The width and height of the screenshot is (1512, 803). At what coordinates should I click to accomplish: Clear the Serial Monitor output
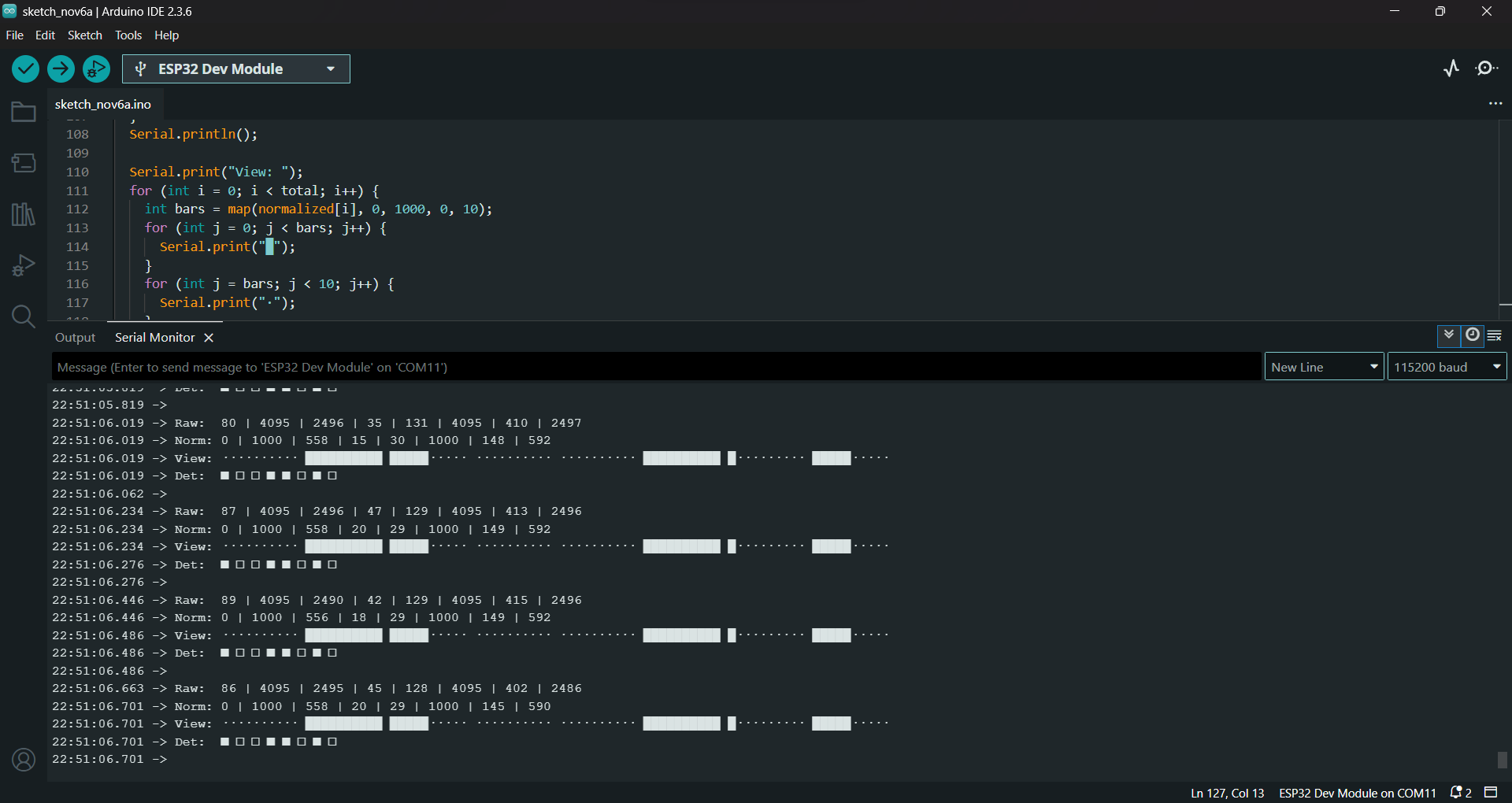click(1495, 335)
